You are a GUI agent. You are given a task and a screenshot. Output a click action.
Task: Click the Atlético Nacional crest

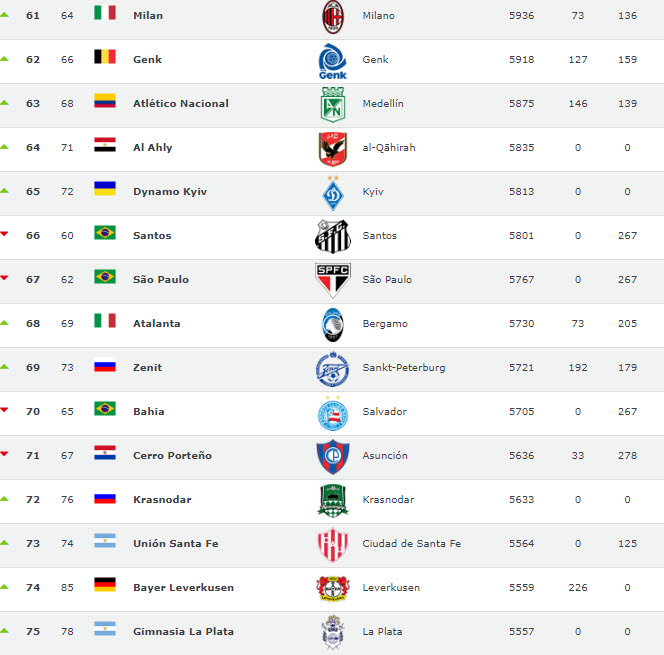click(332, 104)
